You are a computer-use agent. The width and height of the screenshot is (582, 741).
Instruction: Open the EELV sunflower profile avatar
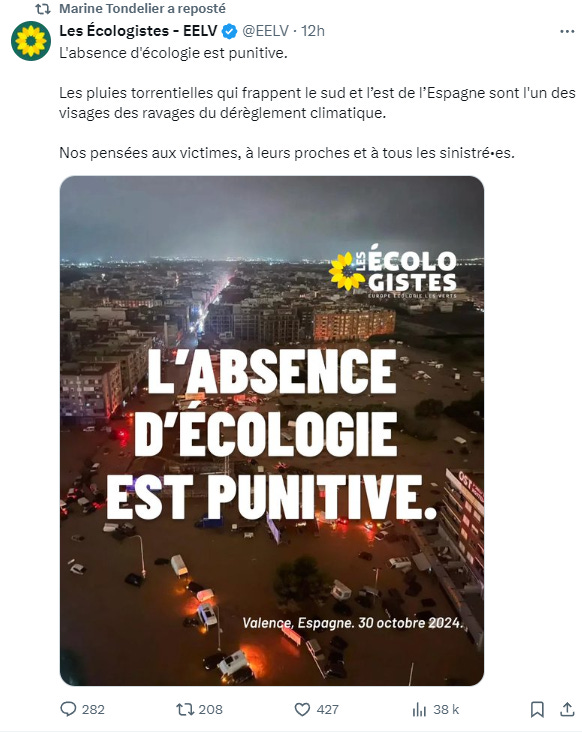pos(31,41)
